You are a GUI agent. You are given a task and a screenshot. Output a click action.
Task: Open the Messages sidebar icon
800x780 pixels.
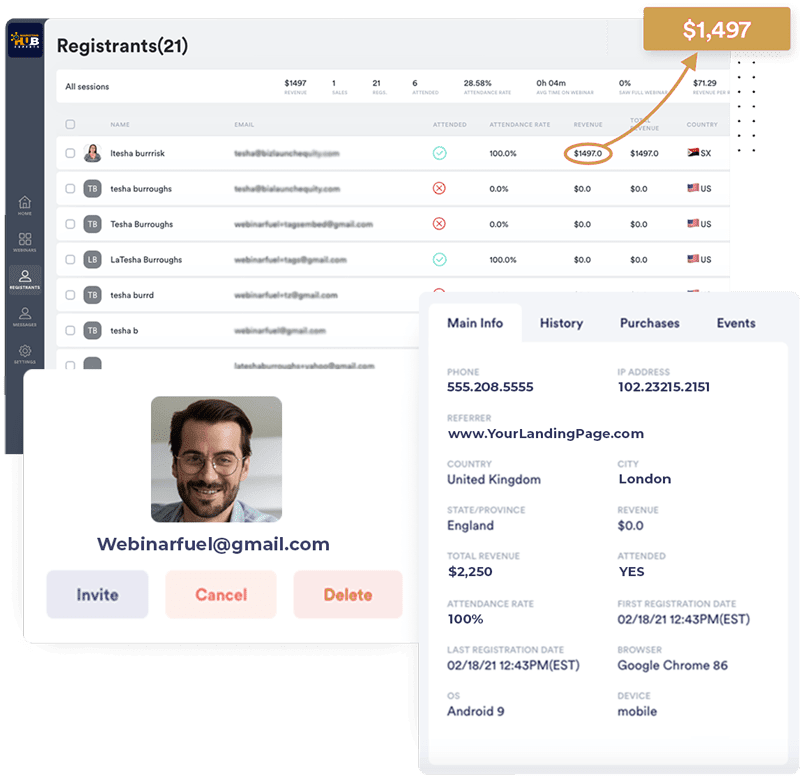pyautogui.click(x=24, y=317)
